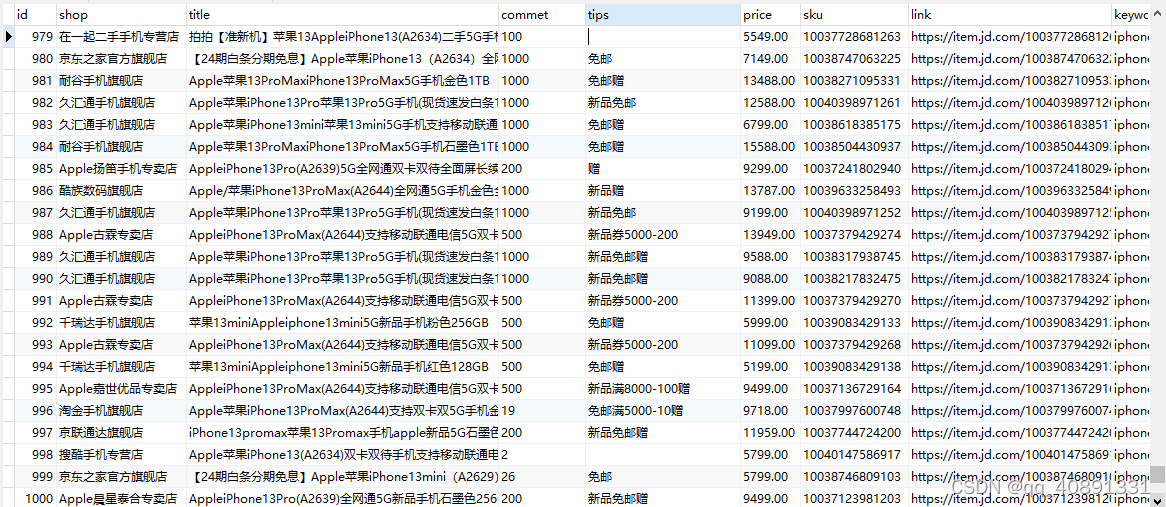Select shop cell 搜酷手机专营店

121,455
